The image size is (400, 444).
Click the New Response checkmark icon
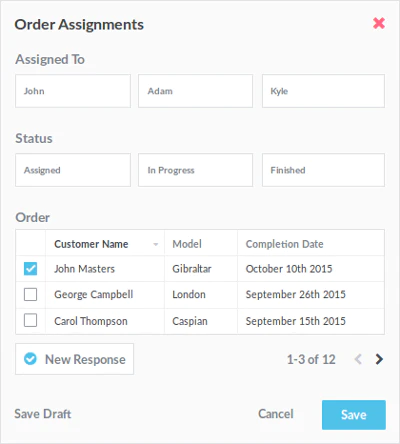click(x=30, y=359)
